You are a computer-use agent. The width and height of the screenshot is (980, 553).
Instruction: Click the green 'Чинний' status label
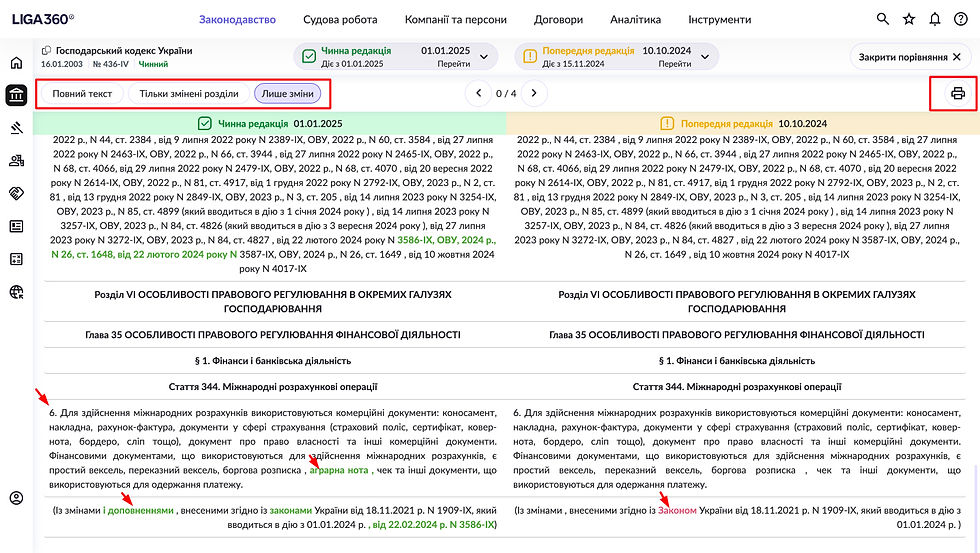click(153, 64)
